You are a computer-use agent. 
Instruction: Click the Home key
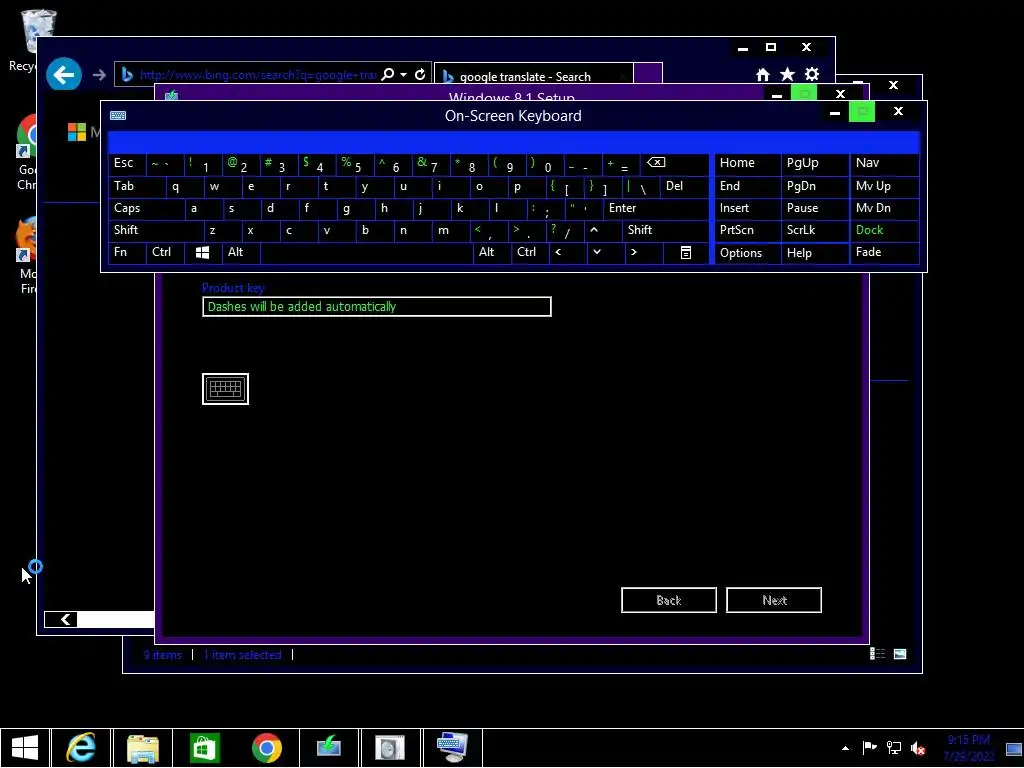tap(746, 163)
